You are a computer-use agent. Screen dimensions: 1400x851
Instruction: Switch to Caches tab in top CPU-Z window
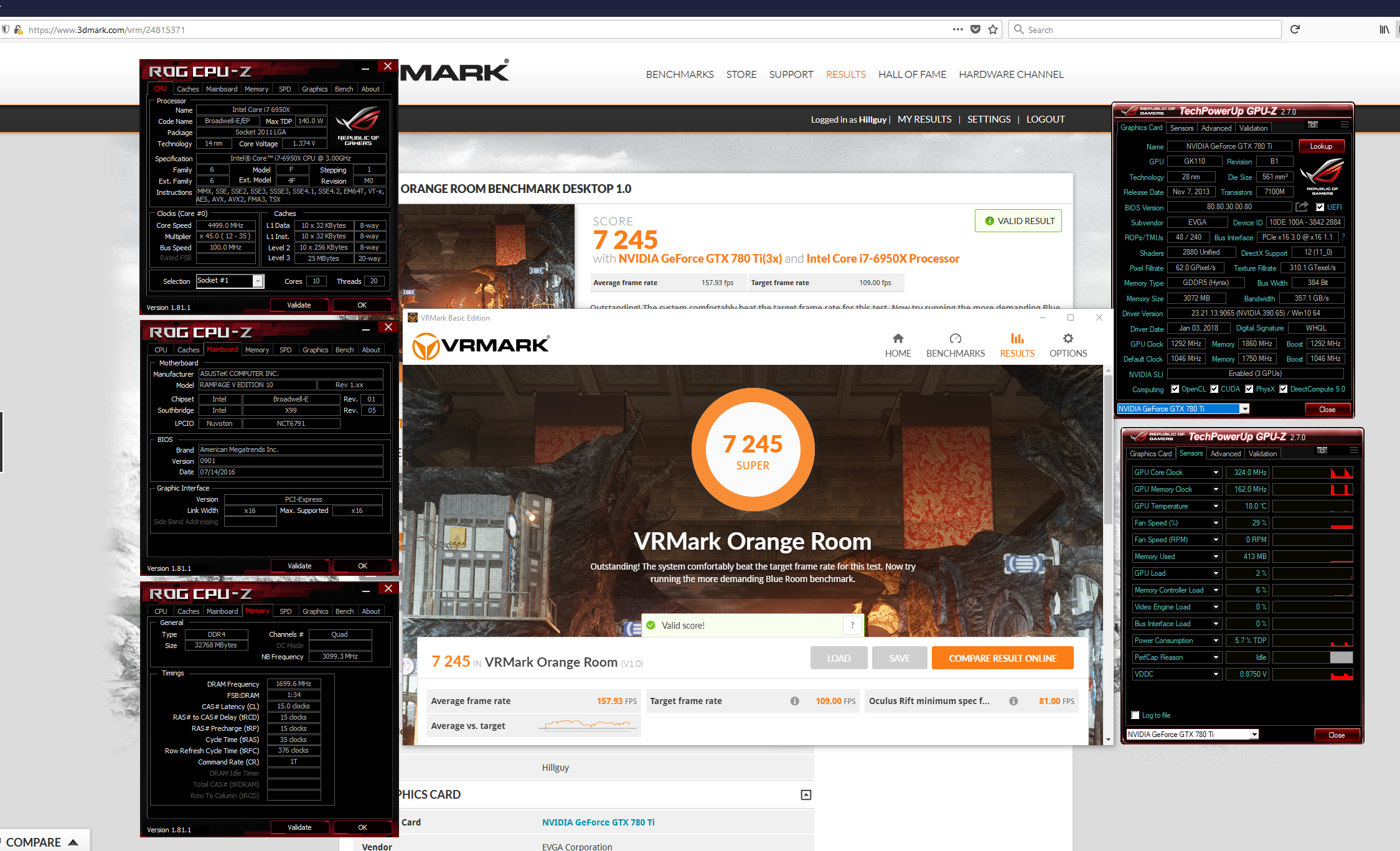coord(187,89)
